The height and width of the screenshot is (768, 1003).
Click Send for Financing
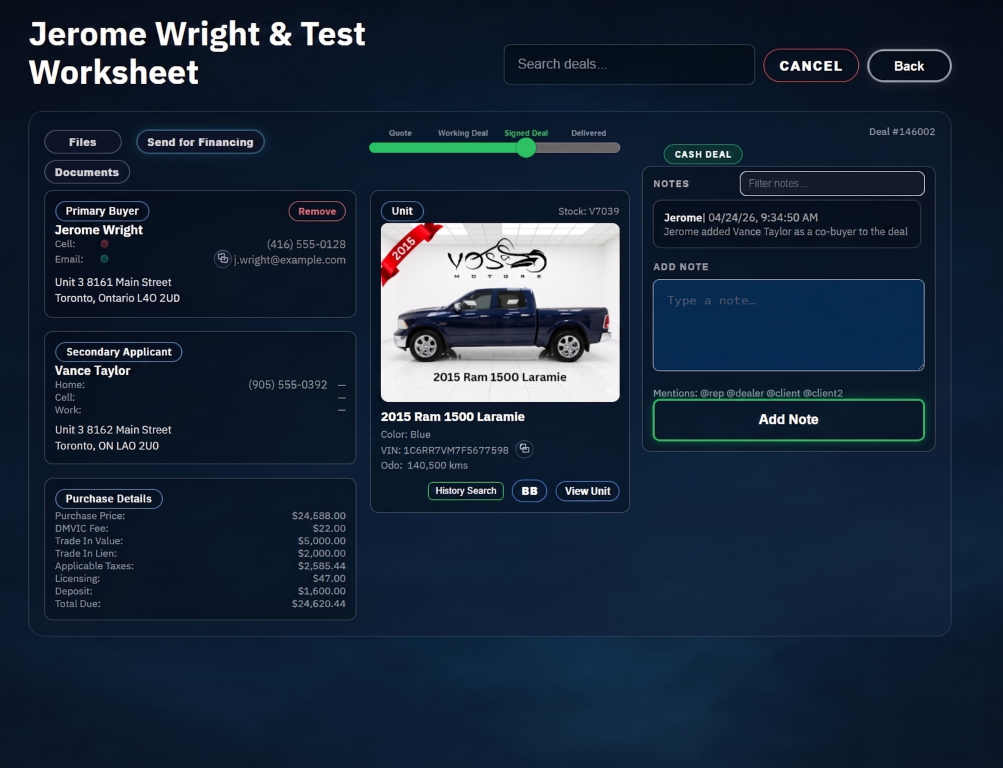point(199,141)
